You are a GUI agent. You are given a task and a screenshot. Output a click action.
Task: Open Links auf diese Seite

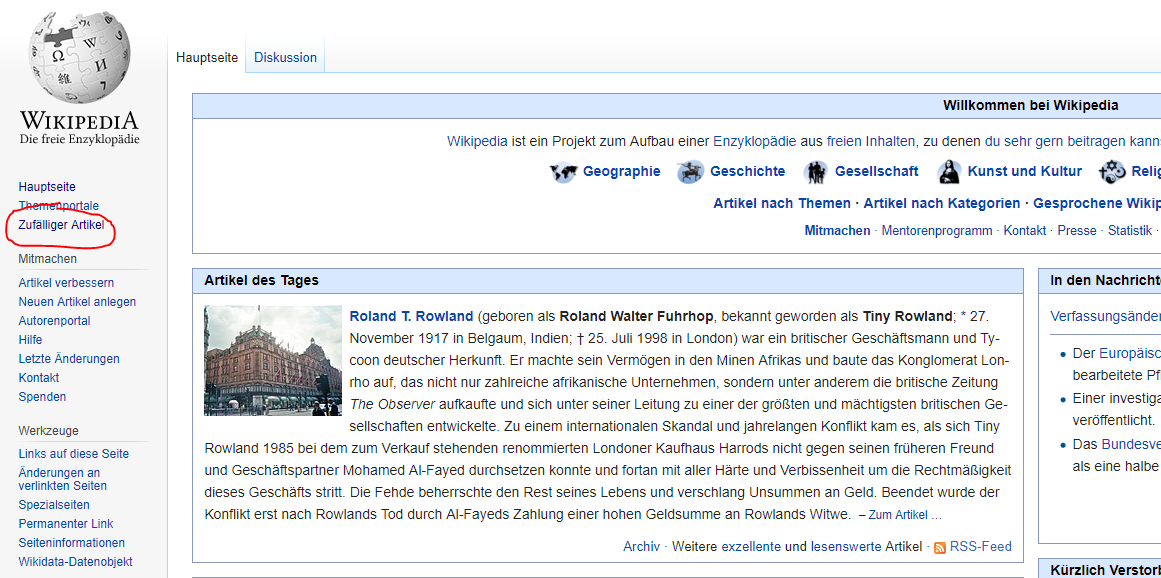(74, 454)
